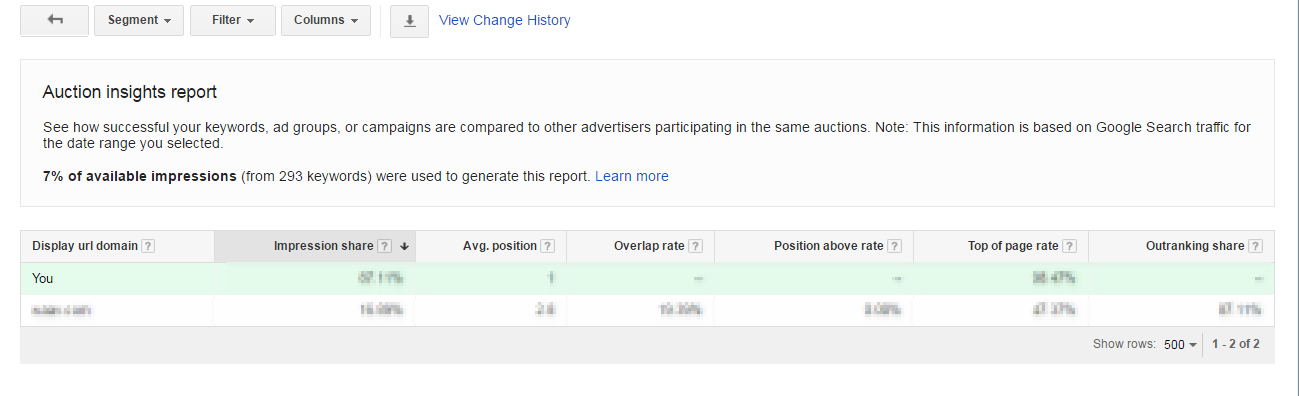Open View Change History link

tap(505, 20)
